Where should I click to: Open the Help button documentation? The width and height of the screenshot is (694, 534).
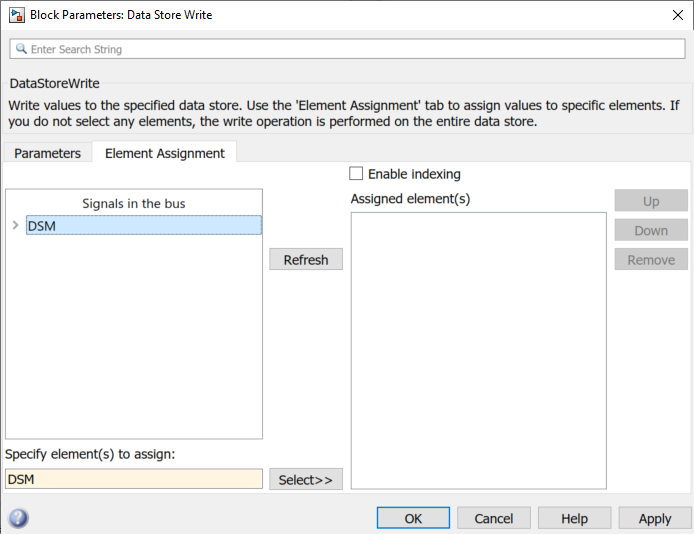click(574, 518)
